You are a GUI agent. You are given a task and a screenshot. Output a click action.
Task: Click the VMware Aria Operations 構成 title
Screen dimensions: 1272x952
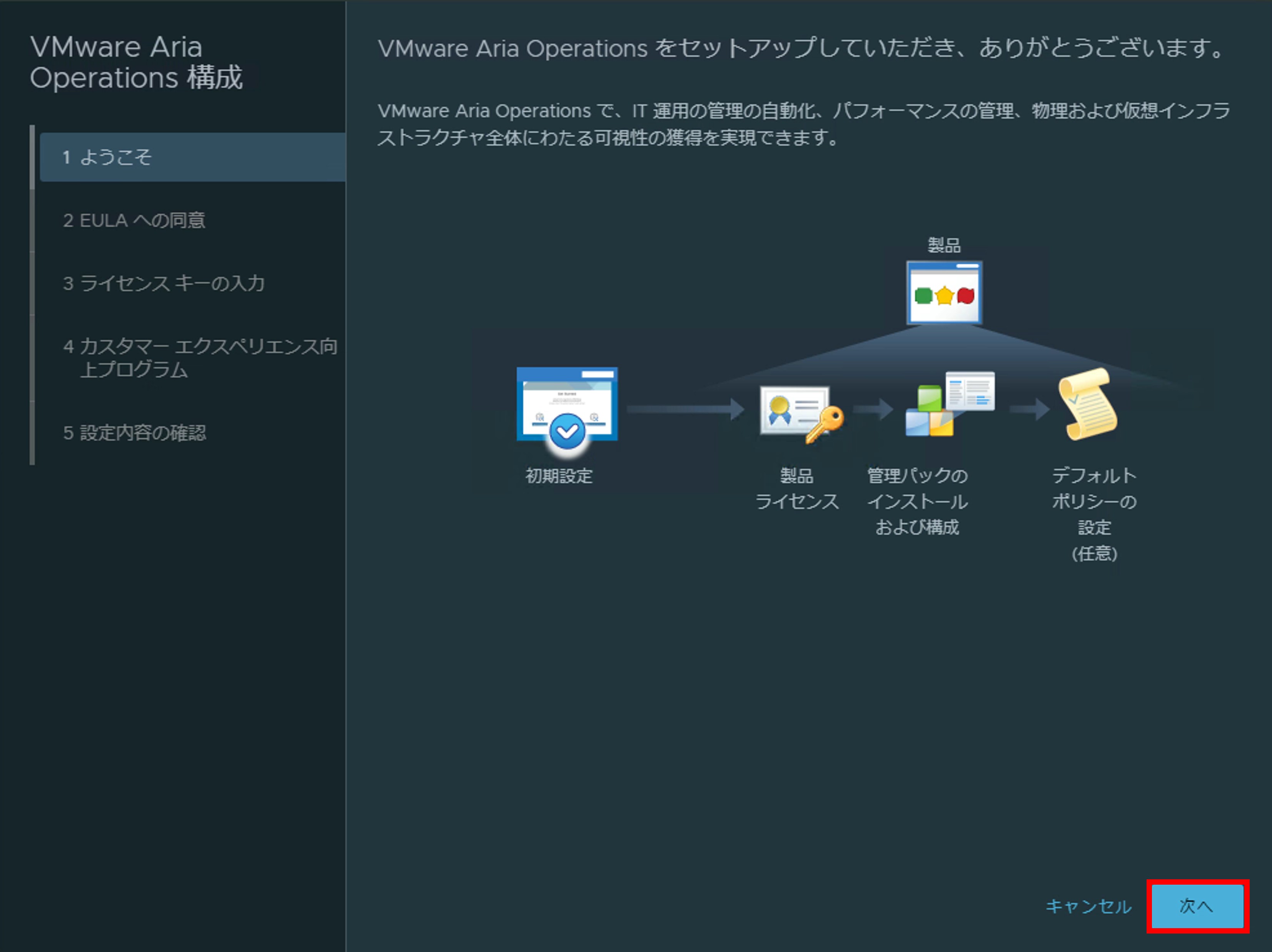click(137, 62)
